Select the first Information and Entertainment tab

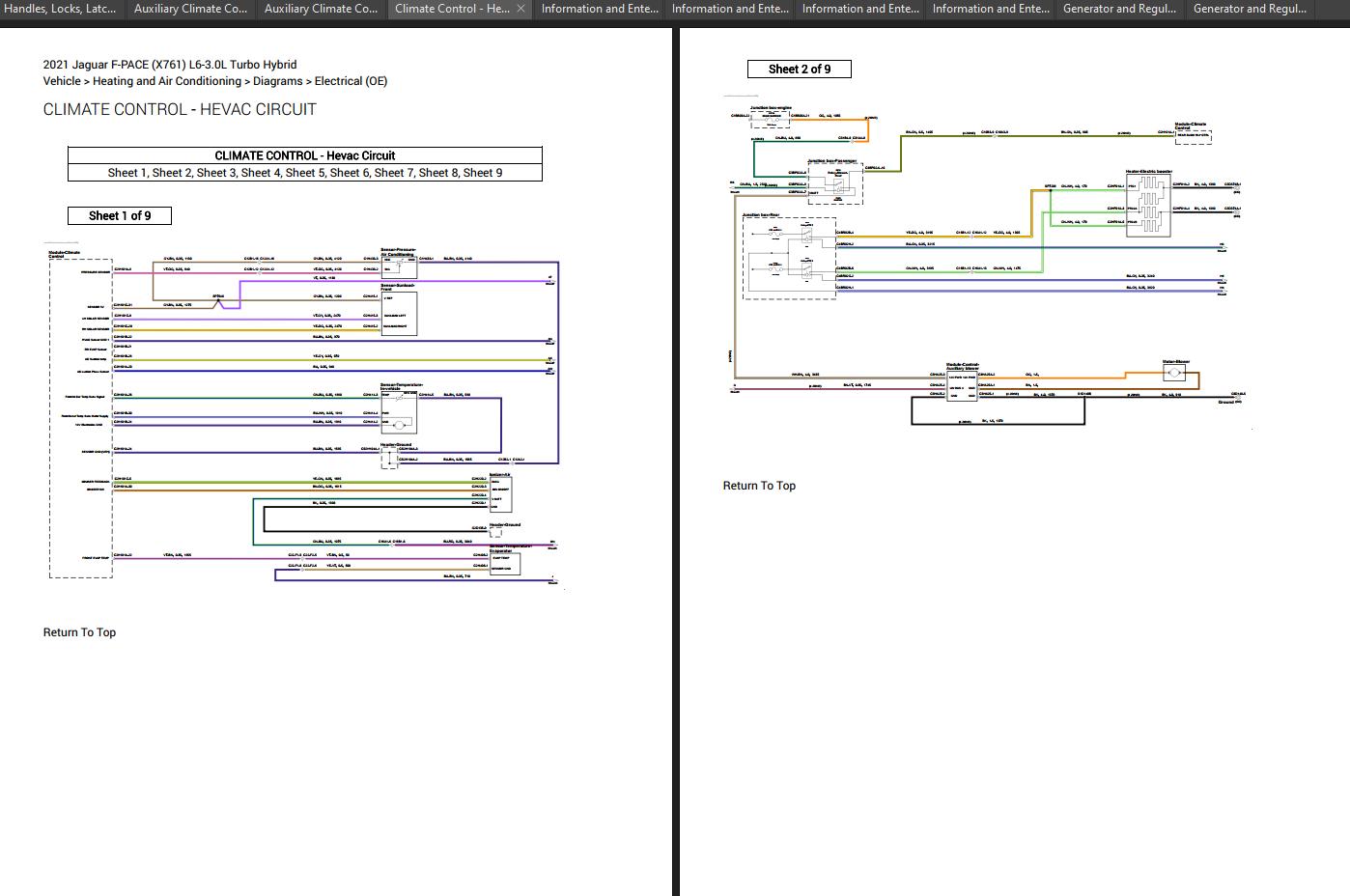pos(600,9)
